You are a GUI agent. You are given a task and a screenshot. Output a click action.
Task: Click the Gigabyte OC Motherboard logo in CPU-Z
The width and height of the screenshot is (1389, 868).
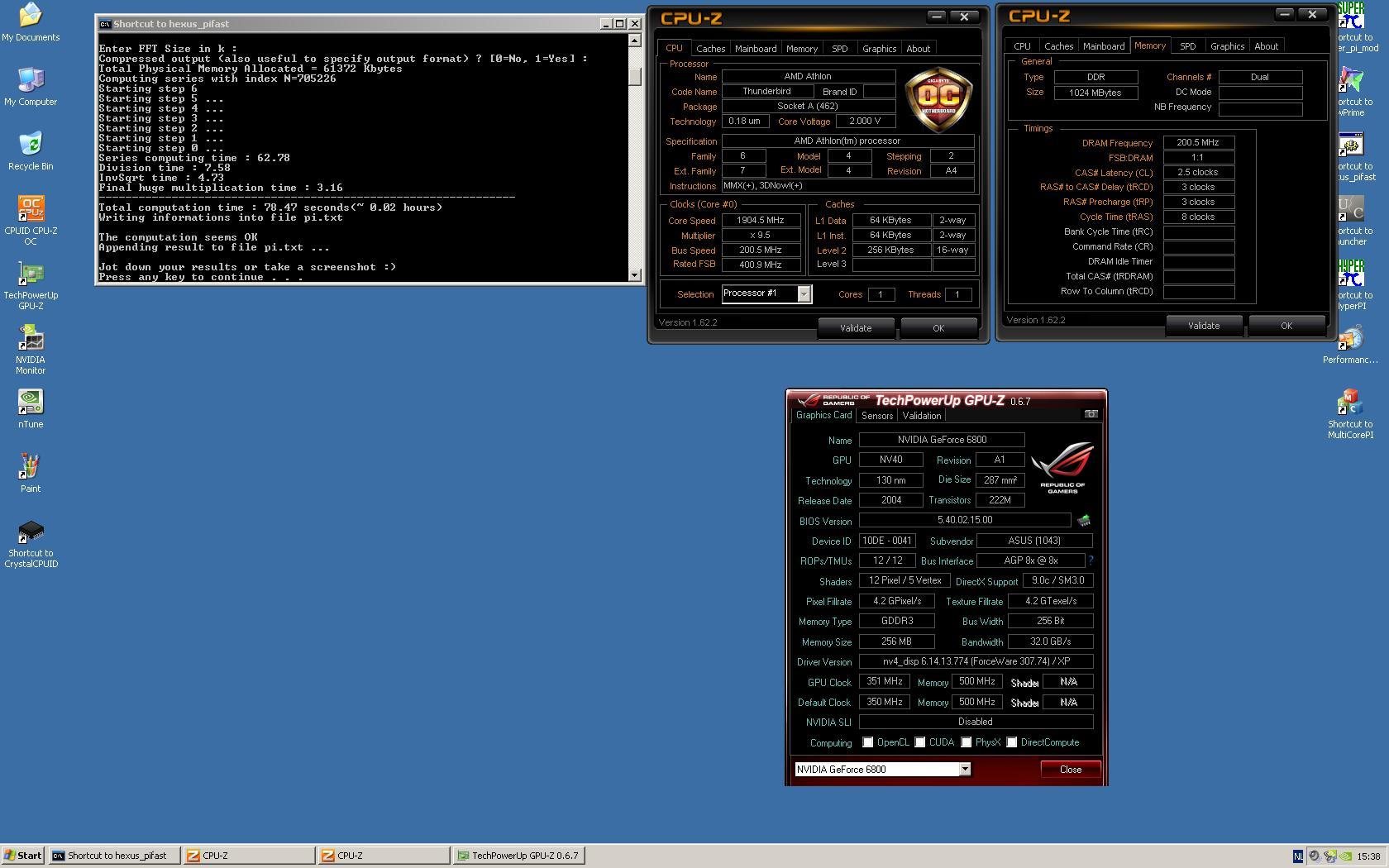tap(938, 99)
